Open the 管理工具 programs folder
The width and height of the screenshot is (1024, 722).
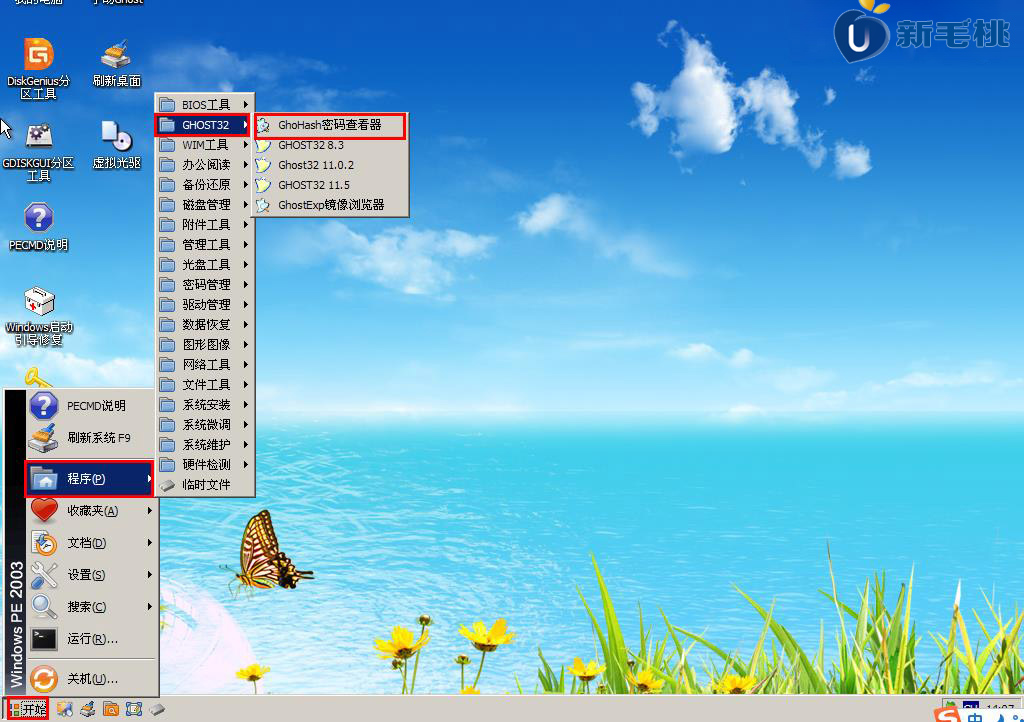point(204,245)
